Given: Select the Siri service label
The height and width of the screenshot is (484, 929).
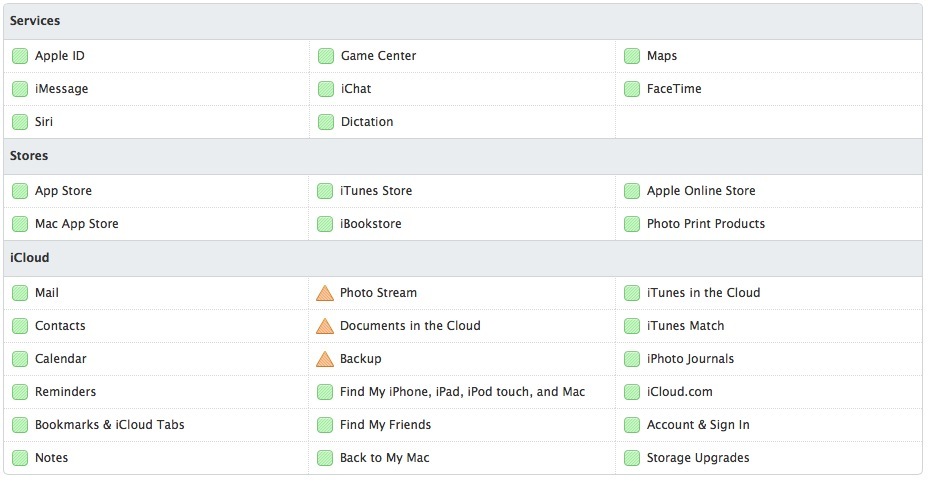Looking at the screenshot, I should 44,121.
